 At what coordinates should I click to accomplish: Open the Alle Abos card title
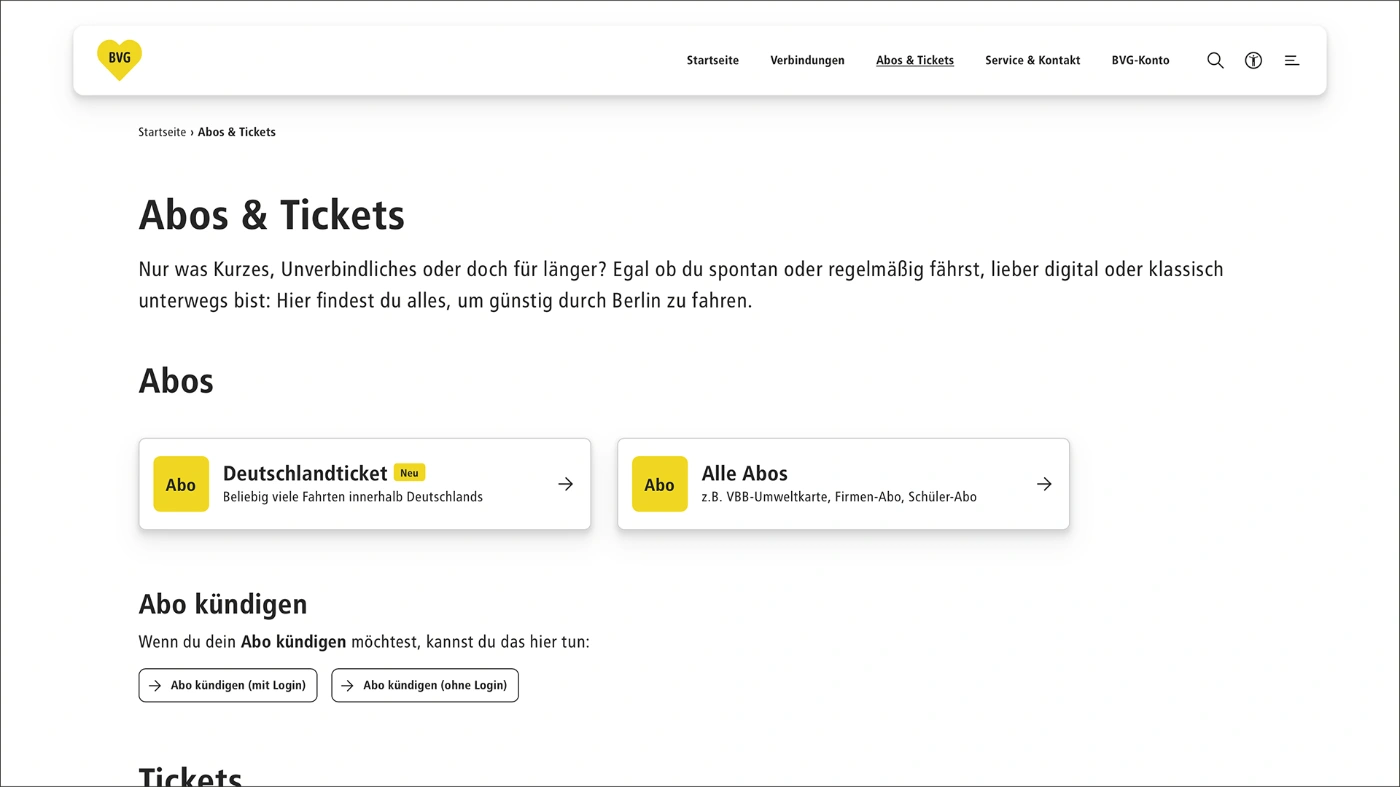pyautogui.click(x=744, y=473)
